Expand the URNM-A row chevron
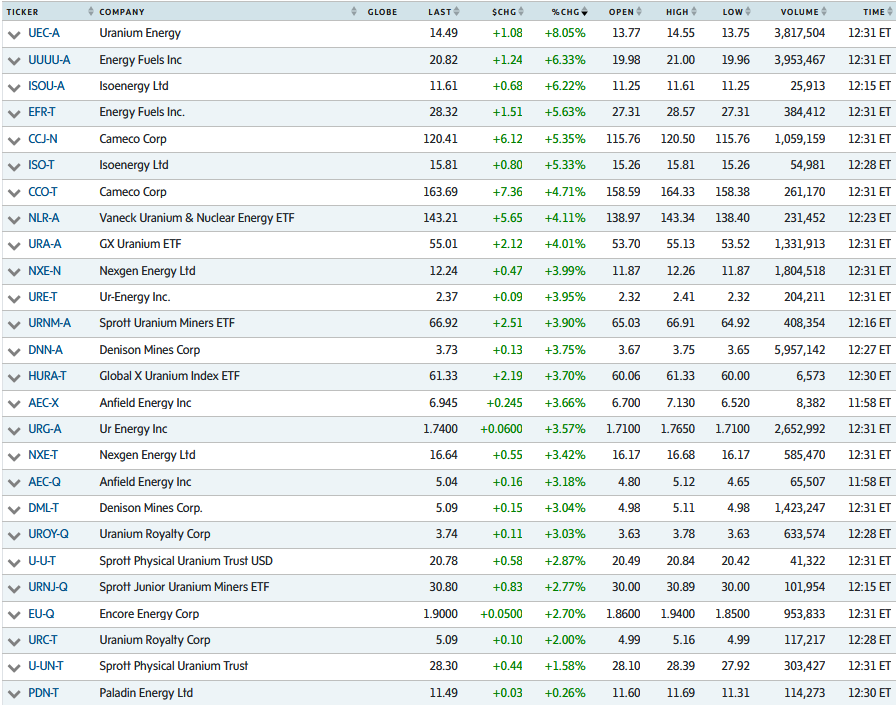 [14, 325]
